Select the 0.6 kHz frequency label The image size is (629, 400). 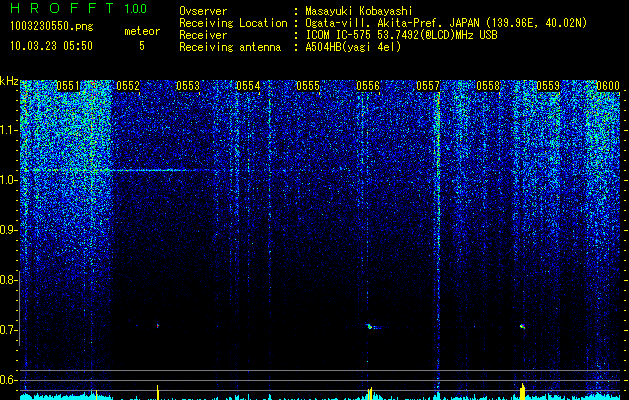tap(9, 380)
